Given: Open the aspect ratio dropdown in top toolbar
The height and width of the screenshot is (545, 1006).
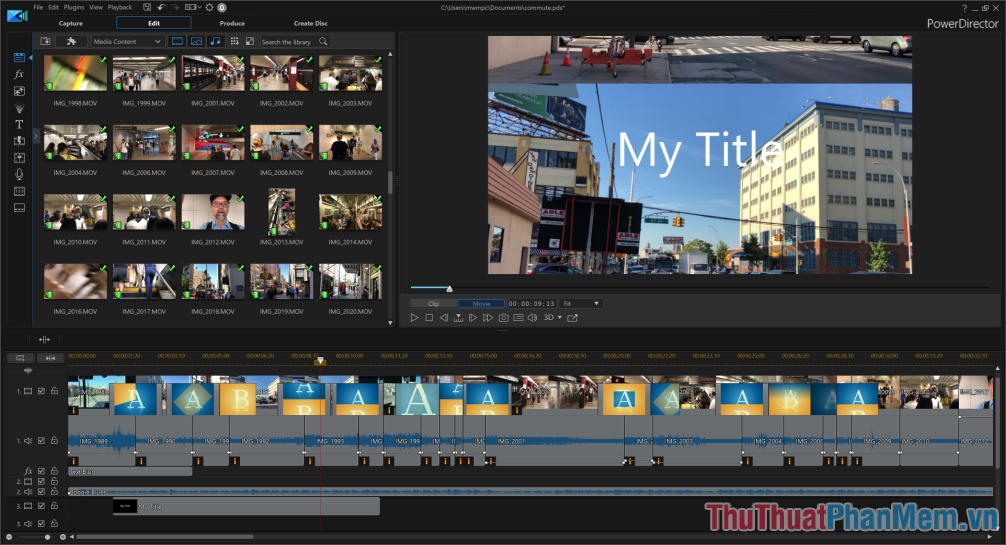Looking at the screenshot, I should (x=193, y=7).
